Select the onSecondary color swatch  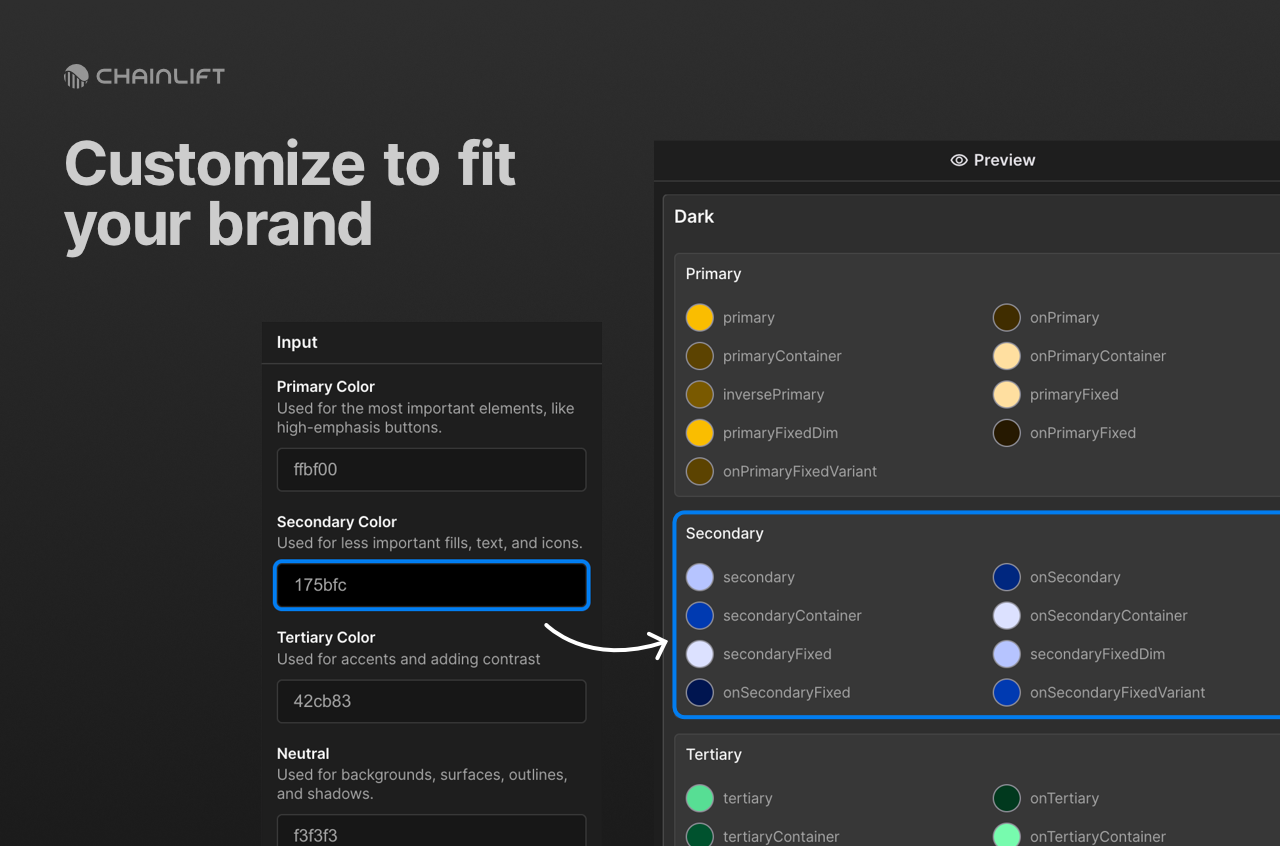(1006, 577)
